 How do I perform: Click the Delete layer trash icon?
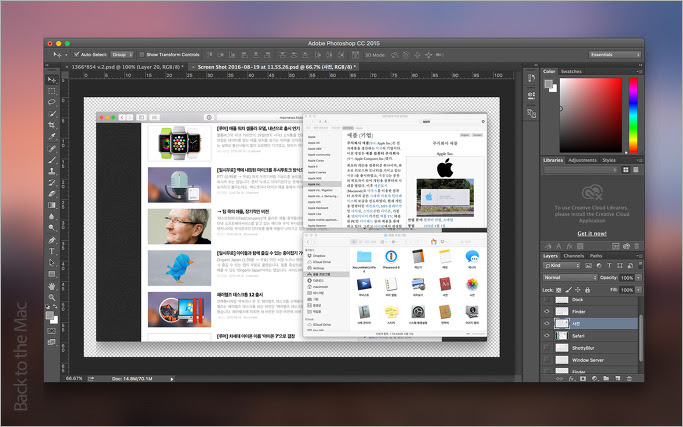(x=629, y=379)
